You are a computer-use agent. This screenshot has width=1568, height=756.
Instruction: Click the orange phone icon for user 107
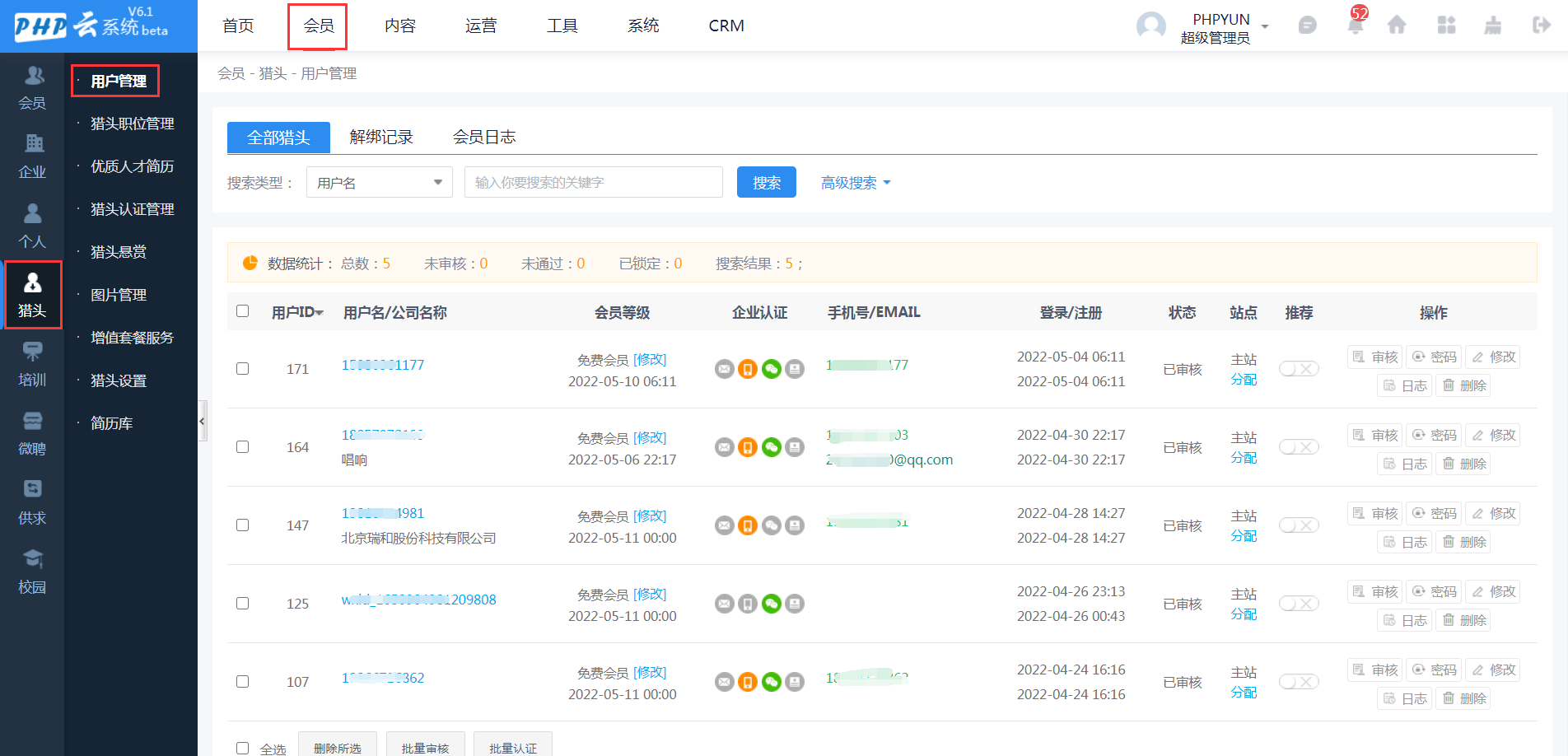pos(748,682)
